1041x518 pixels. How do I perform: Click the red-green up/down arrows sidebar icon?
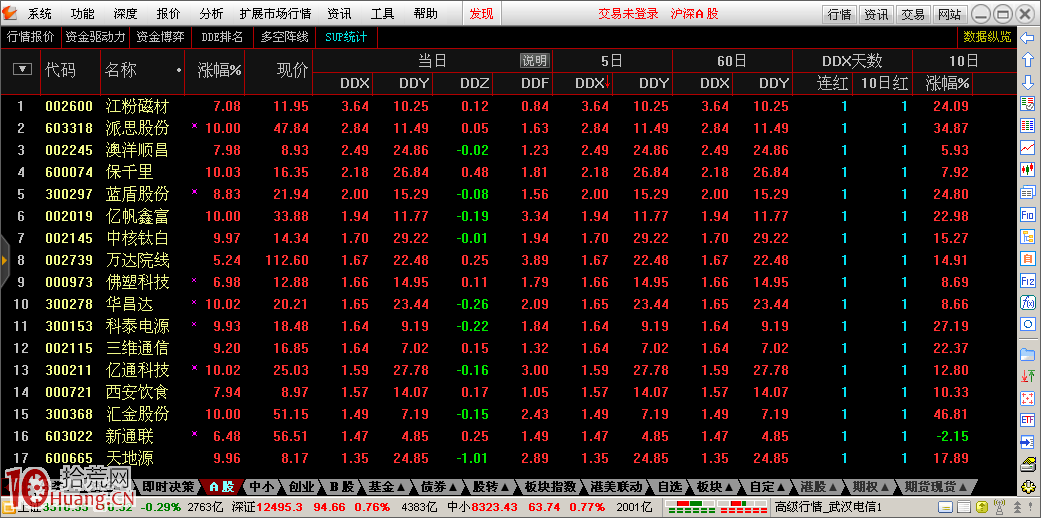pyautogui.click(x=1028, y=376)
